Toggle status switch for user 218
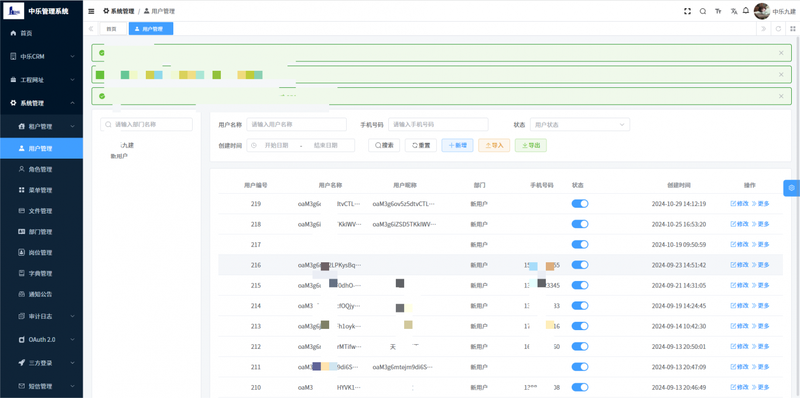The image size is (800, 398). (580, 224)
